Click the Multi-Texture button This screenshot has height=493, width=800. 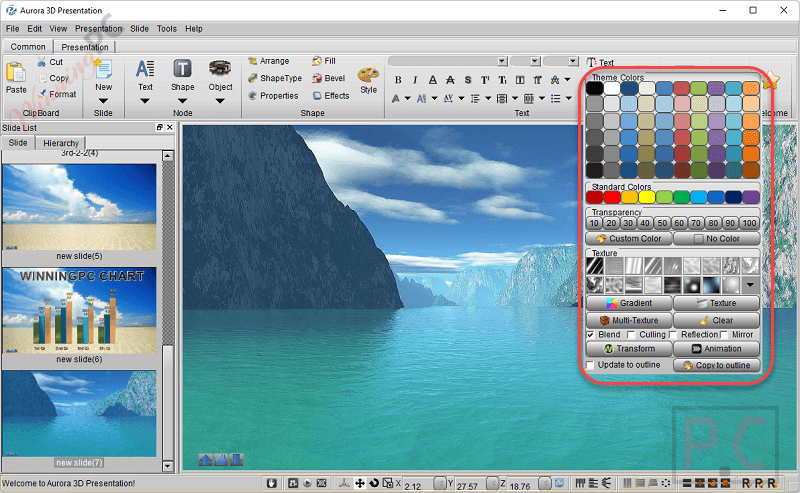(x=629, y=321)
